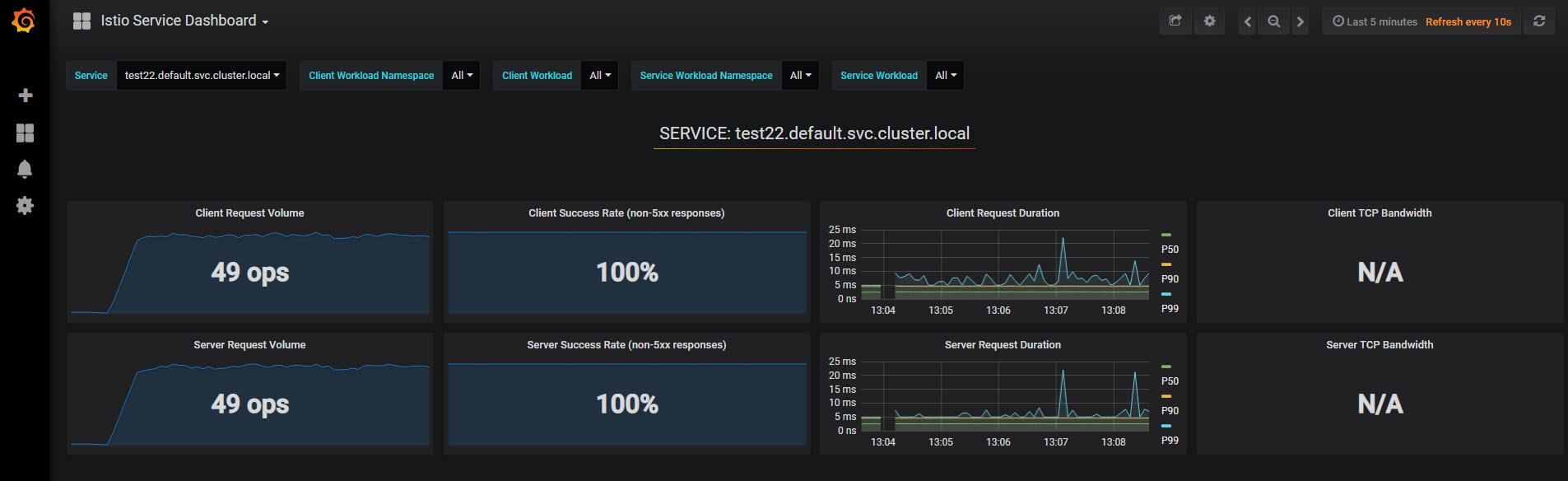Open Alerting bell icon in sidebar

point(25,169)
